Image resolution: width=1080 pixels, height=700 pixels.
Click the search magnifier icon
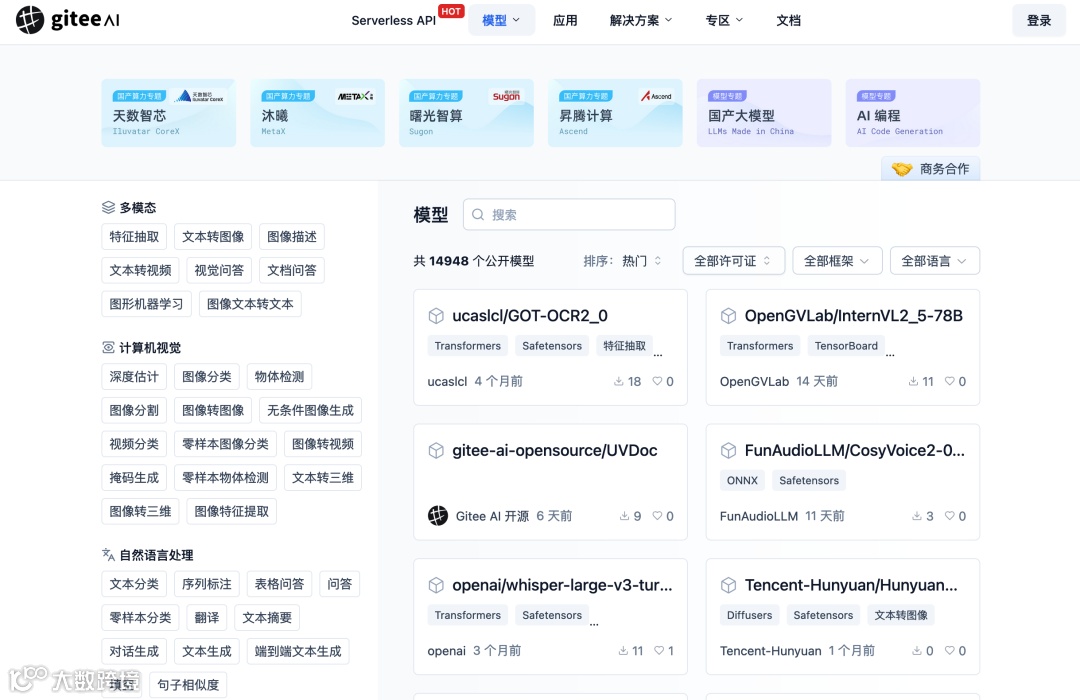[478, 215]
